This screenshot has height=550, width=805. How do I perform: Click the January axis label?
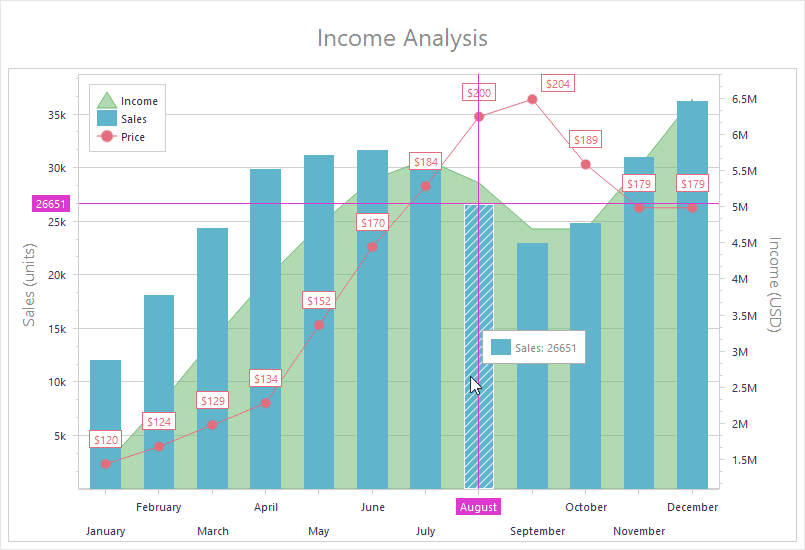(105, 531)
